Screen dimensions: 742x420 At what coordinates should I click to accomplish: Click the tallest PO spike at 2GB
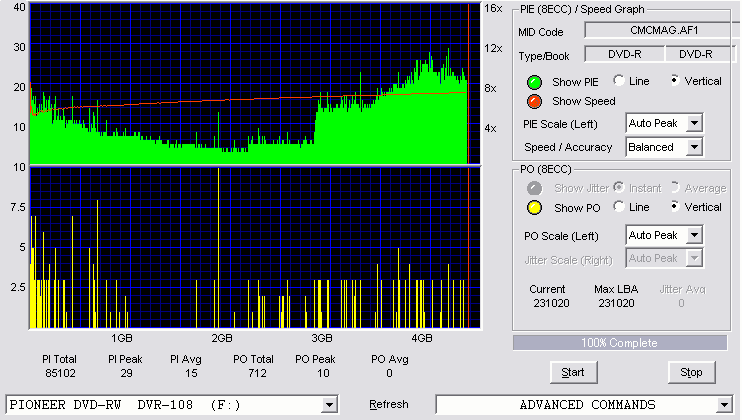[x=218, y=248]
